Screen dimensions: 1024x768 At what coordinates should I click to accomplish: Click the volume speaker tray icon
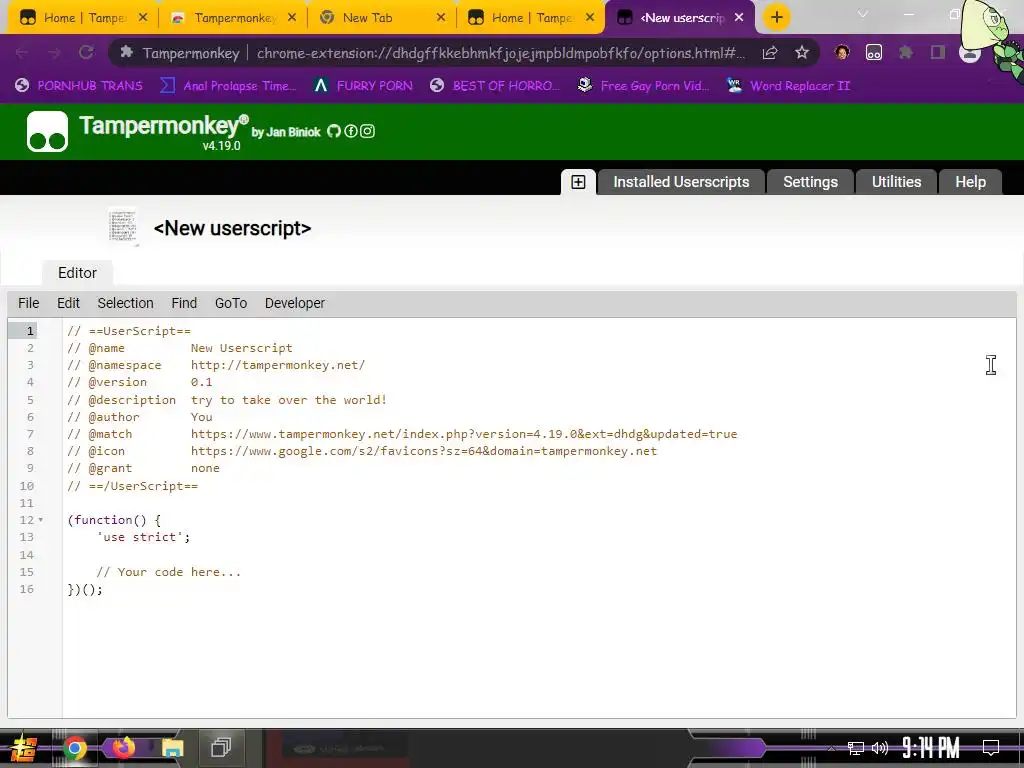(880, 748)
